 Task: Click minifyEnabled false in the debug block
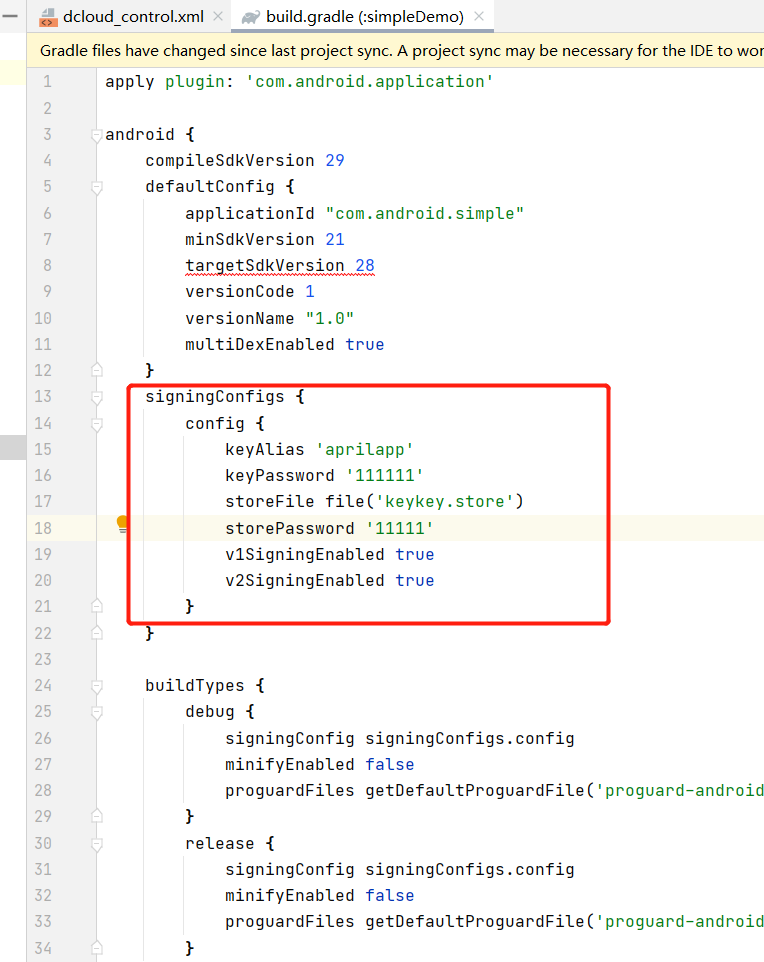click(x=390, y=764)
